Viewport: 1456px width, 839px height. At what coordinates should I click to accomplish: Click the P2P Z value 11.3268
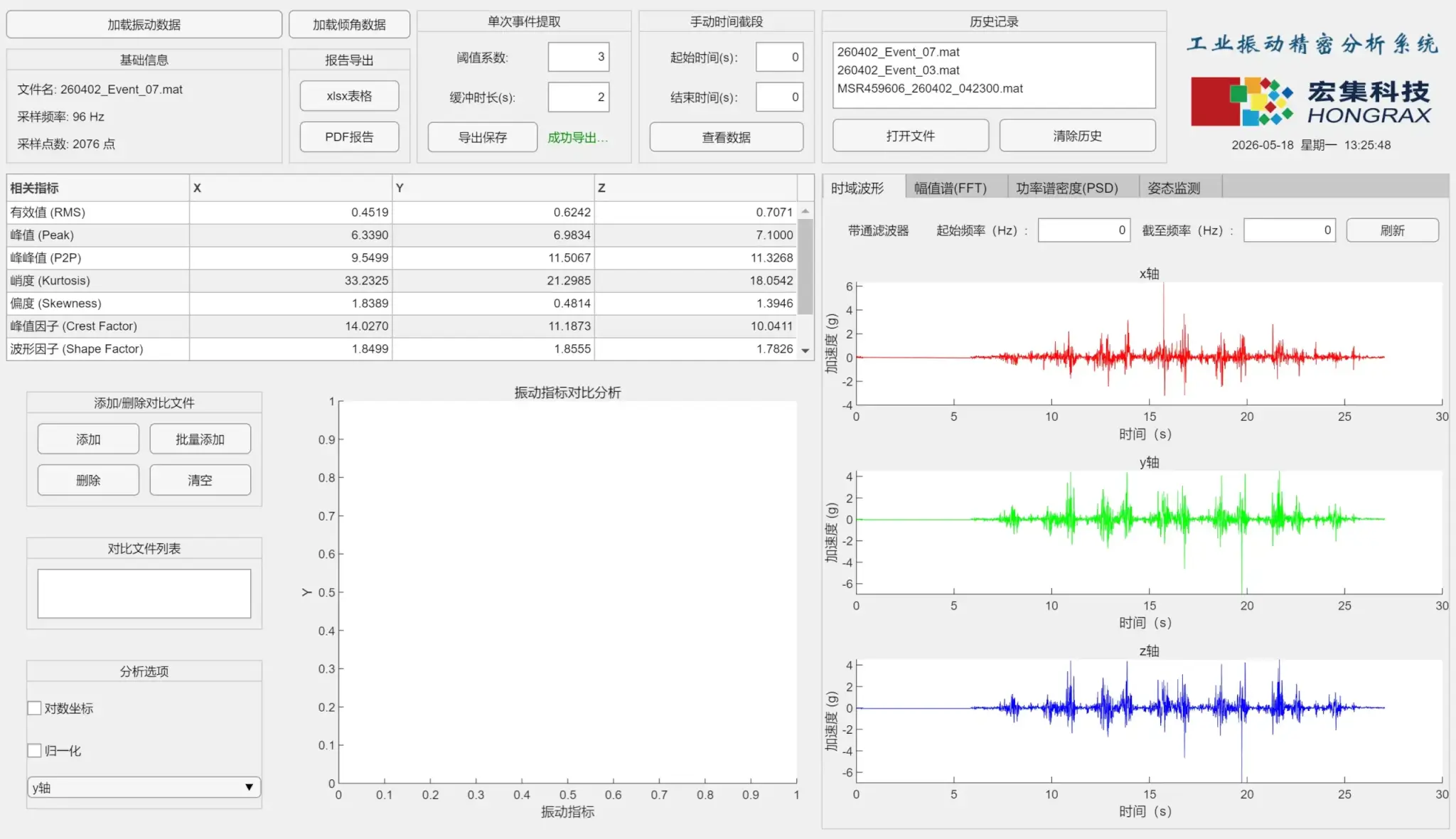pos(771,257)
